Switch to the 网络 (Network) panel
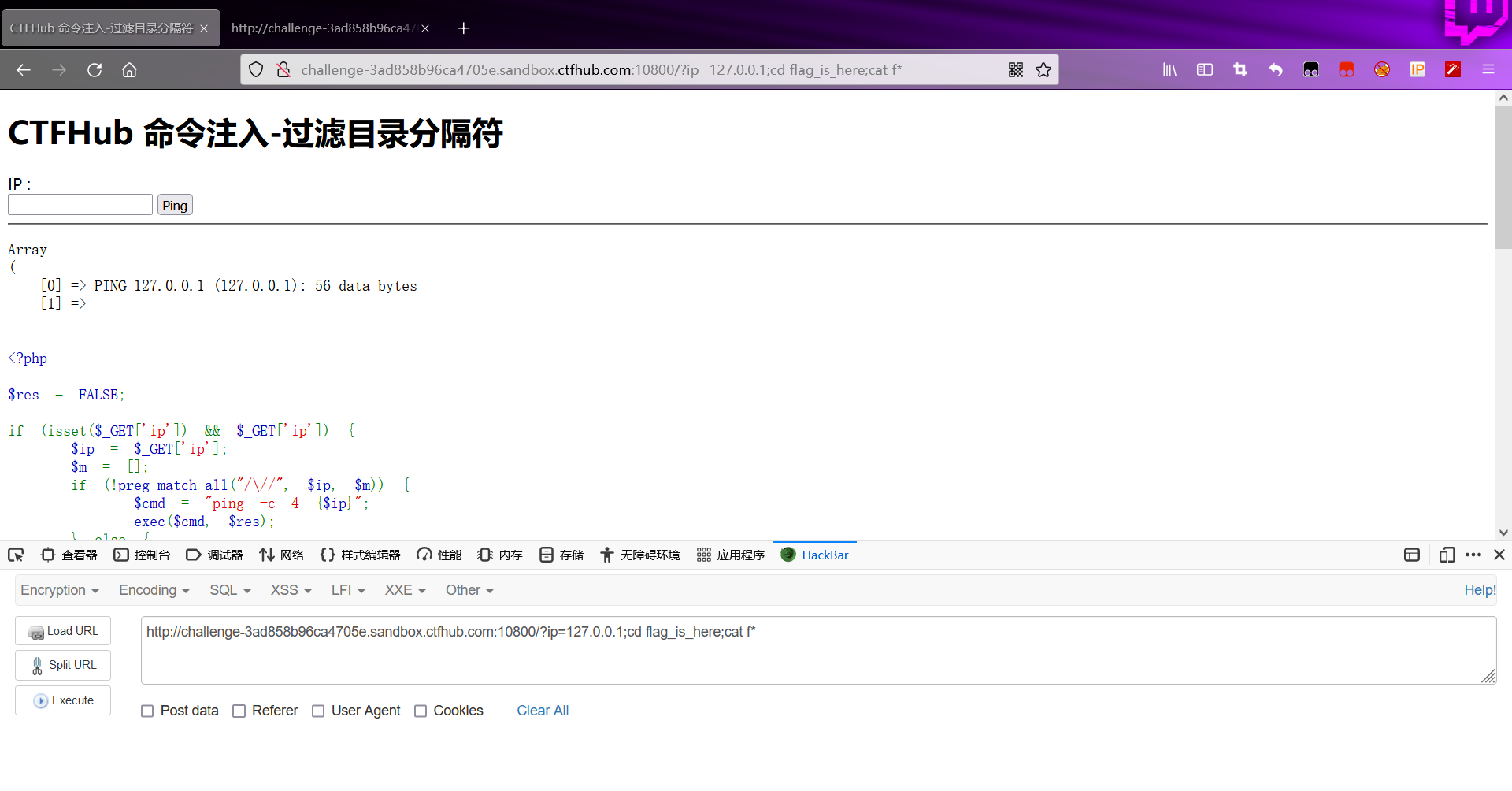Image resolution: width=1512 pixels, height=791 pixels. [282, 555]
